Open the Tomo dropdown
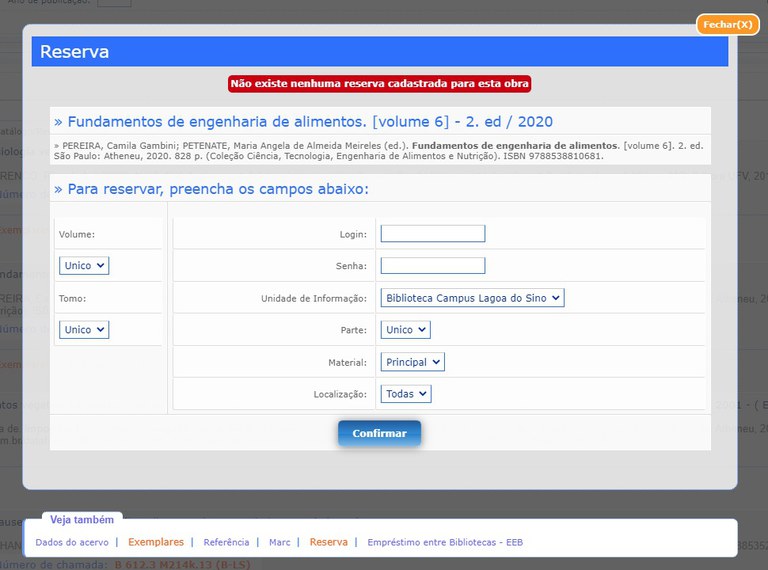Viewport: 768px width, 570px height. point(84,330)
